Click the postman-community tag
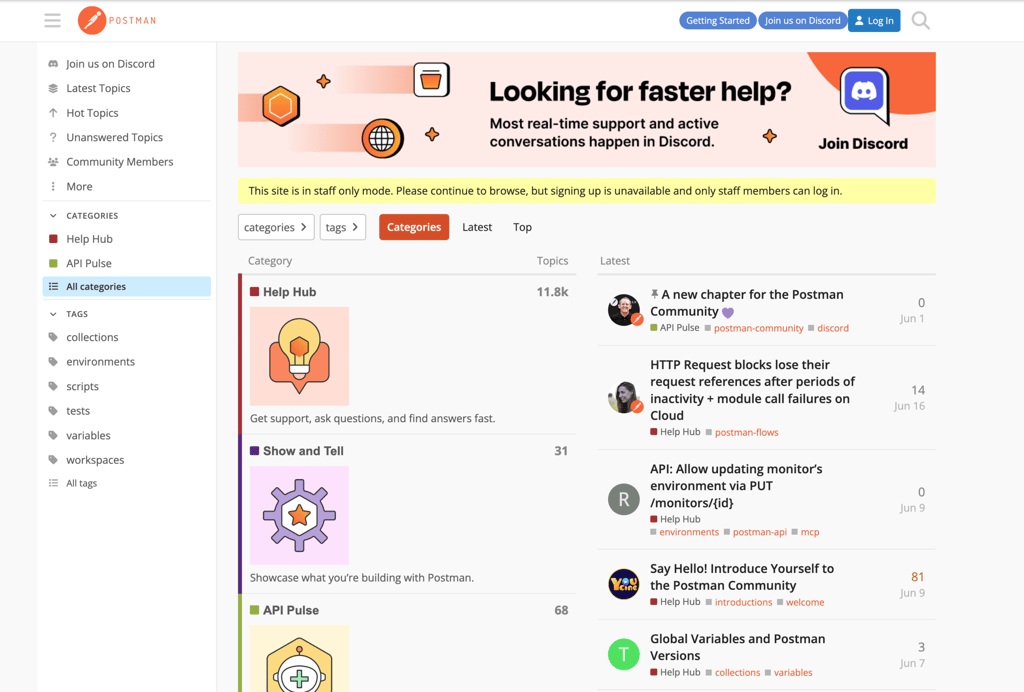 click(x=758, y=328)
